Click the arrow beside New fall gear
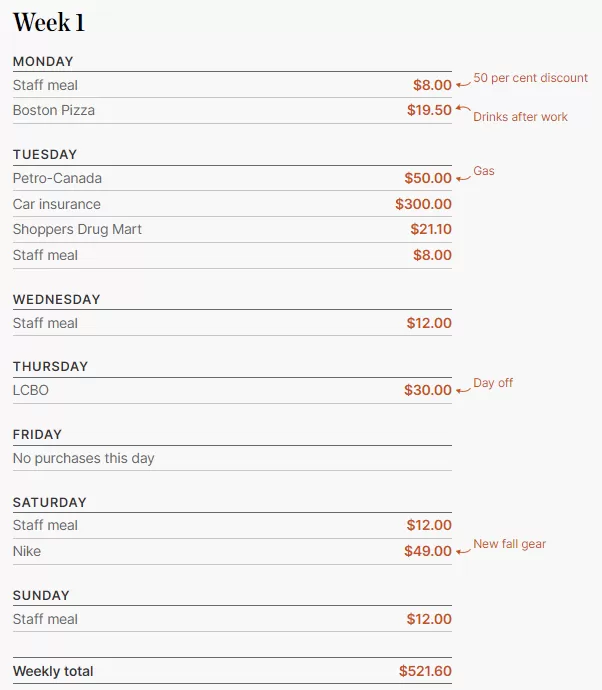This screenshot has height=690, width=602. [x=463, y=551]
